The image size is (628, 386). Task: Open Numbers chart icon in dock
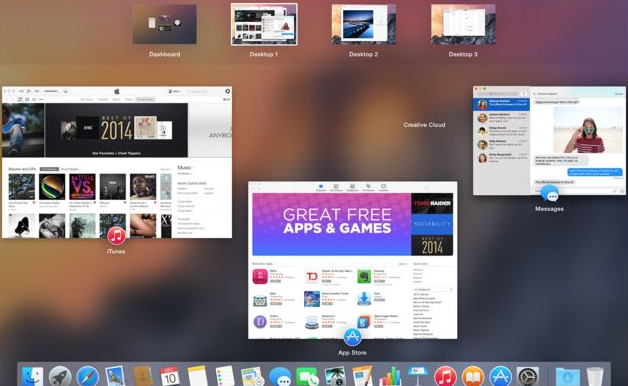pos(390,376)
